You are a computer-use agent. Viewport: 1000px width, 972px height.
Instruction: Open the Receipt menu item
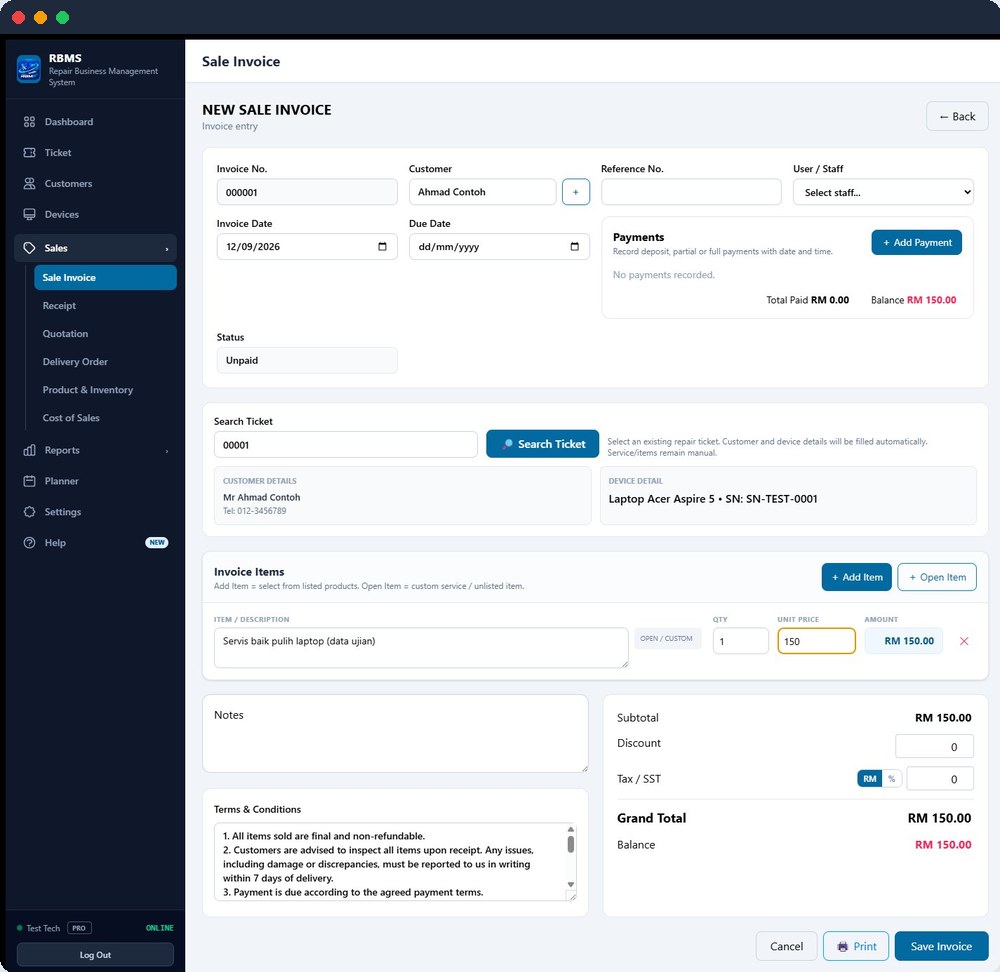point(59,306)
